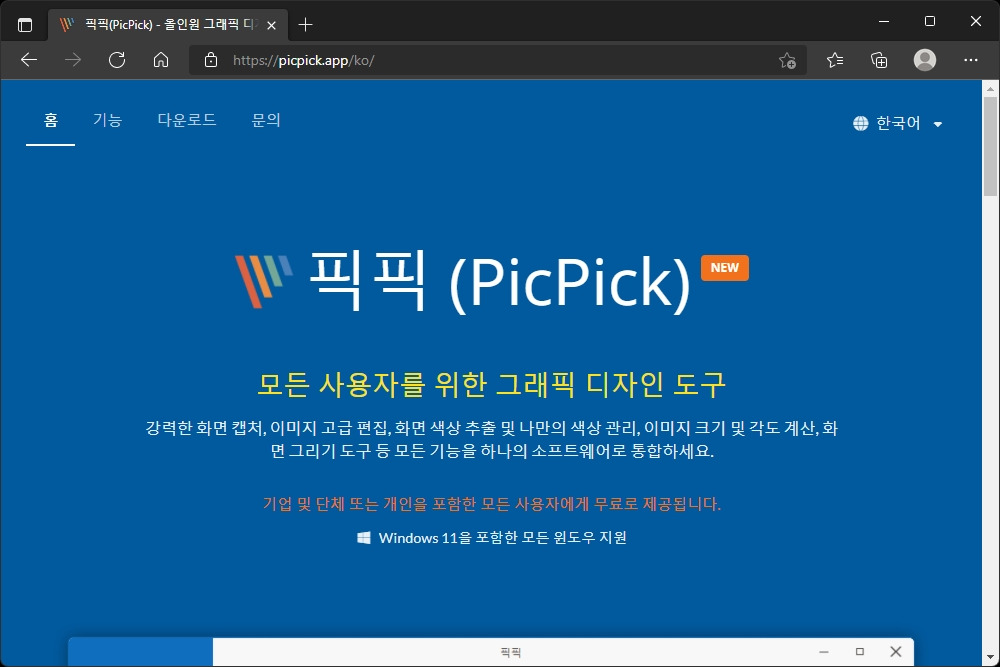Expand the 한국어 language dropdown
The height and width of the screenshot is (667, 1000).
[x=937, y=124]
